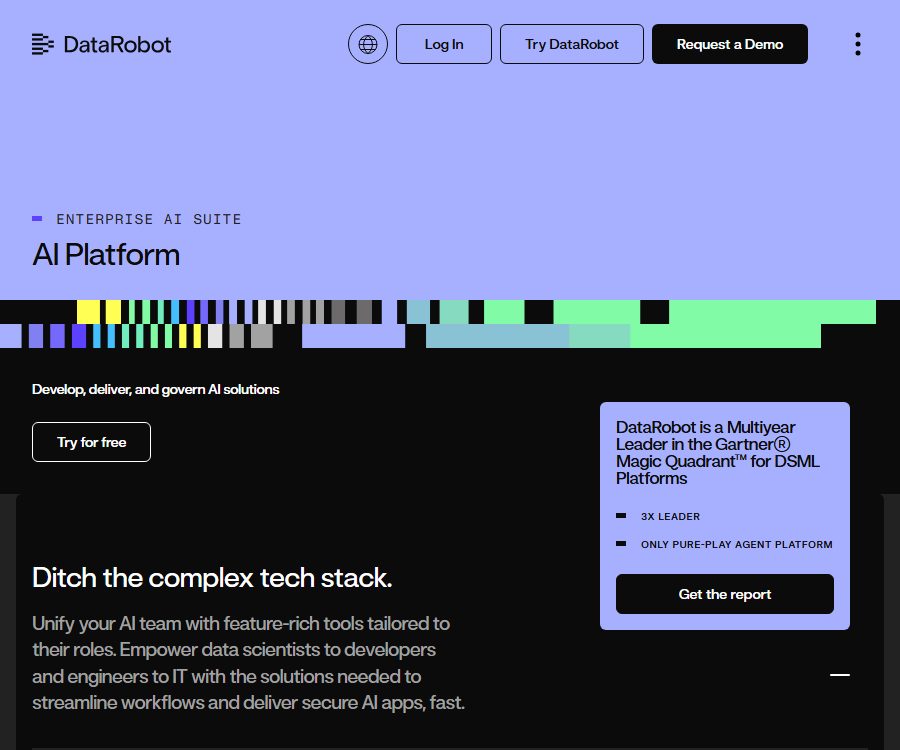Screen dimensions: 900x750
Task: Click the ONLY PURE-PLAY AGENT PLATFORM text
Action: pyautogui.click(x=736, y=545)
